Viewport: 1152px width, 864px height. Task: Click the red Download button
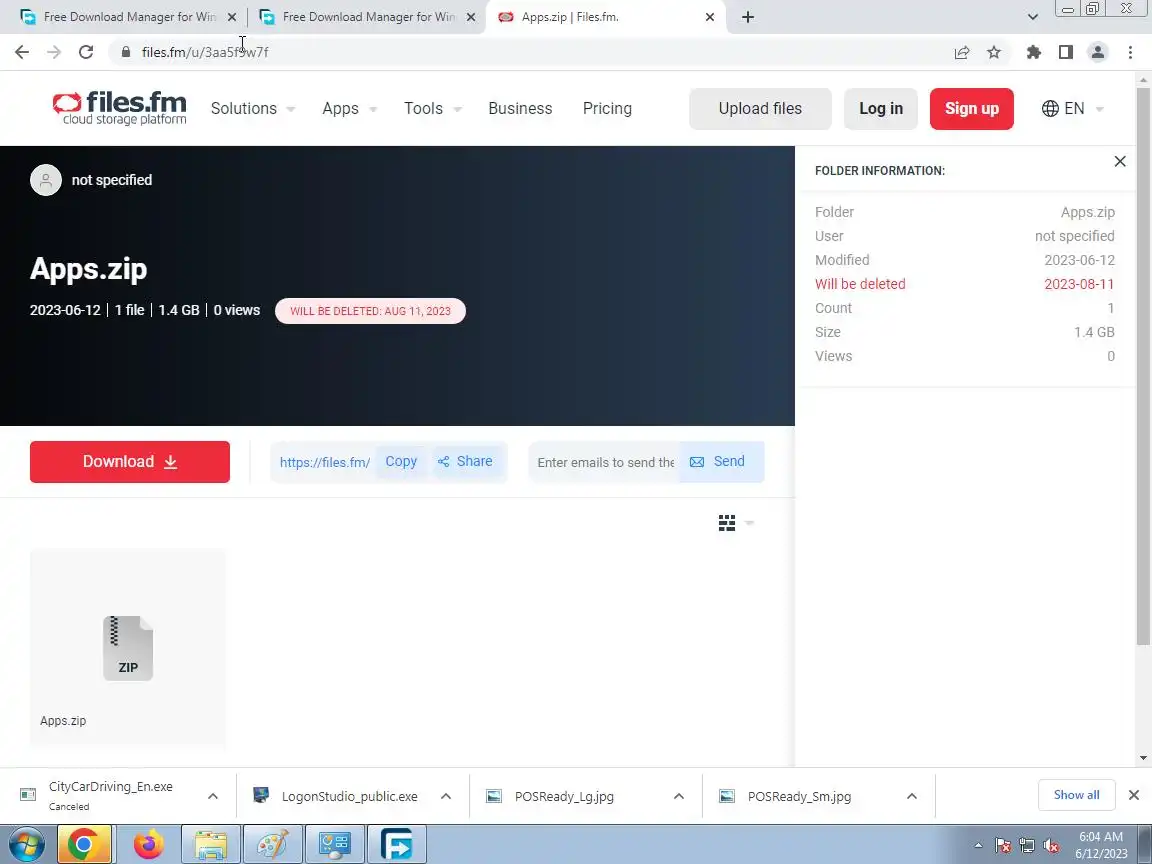tap(130, 462)
